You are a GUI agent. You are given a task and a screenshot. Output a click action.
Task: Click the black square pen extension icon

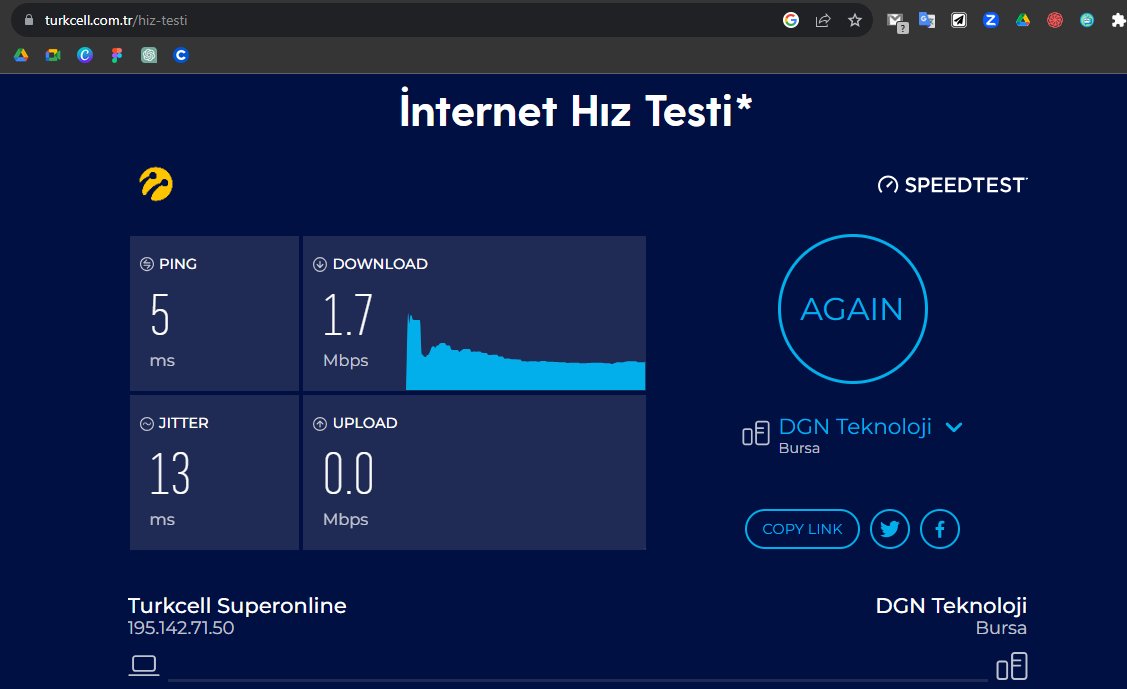click(959, 20)
